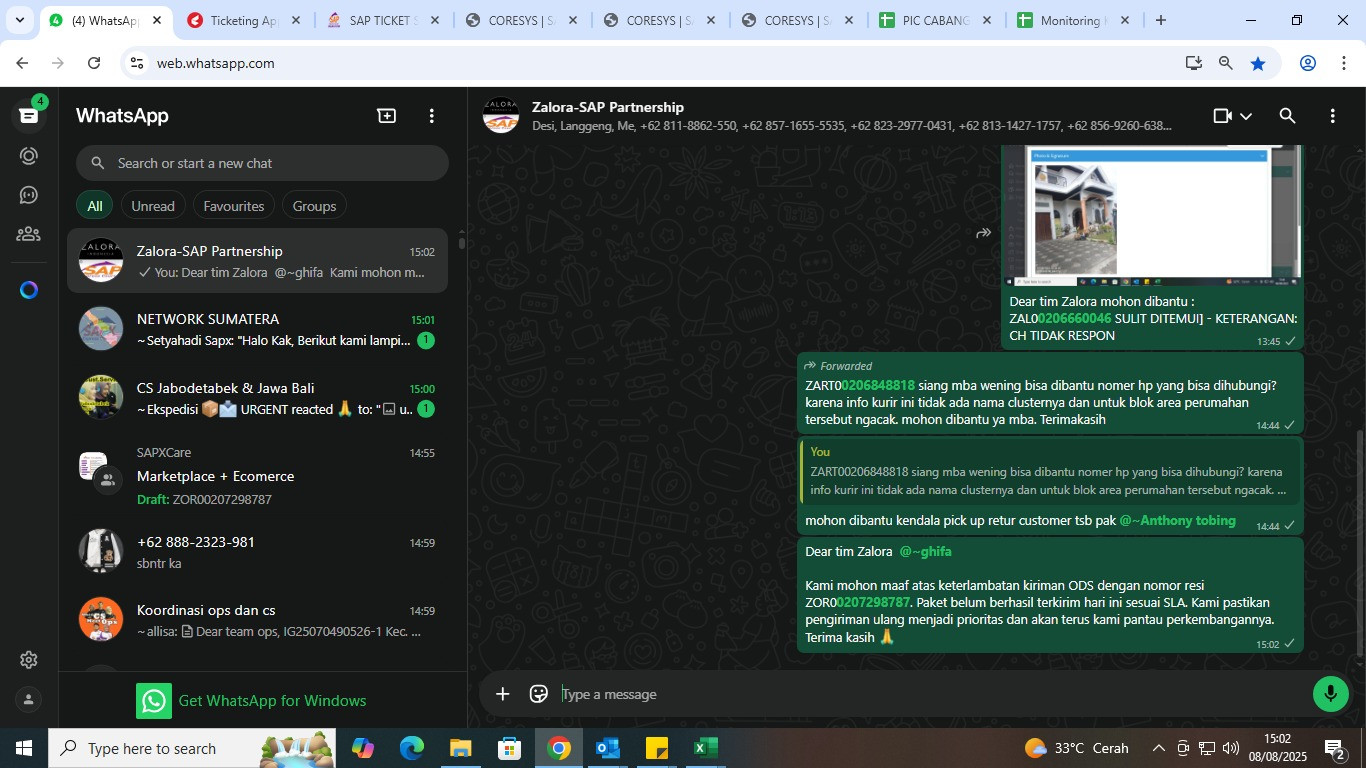This screenshot has height=768, width=1366.
Task: Show hidden system tray icons
Action: (1159, 748)
